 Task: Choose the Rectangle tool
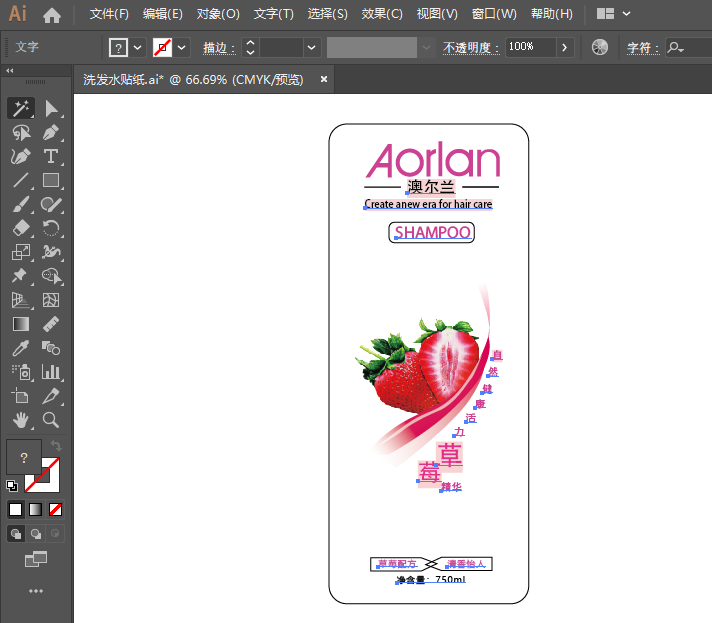coord(51,181)
